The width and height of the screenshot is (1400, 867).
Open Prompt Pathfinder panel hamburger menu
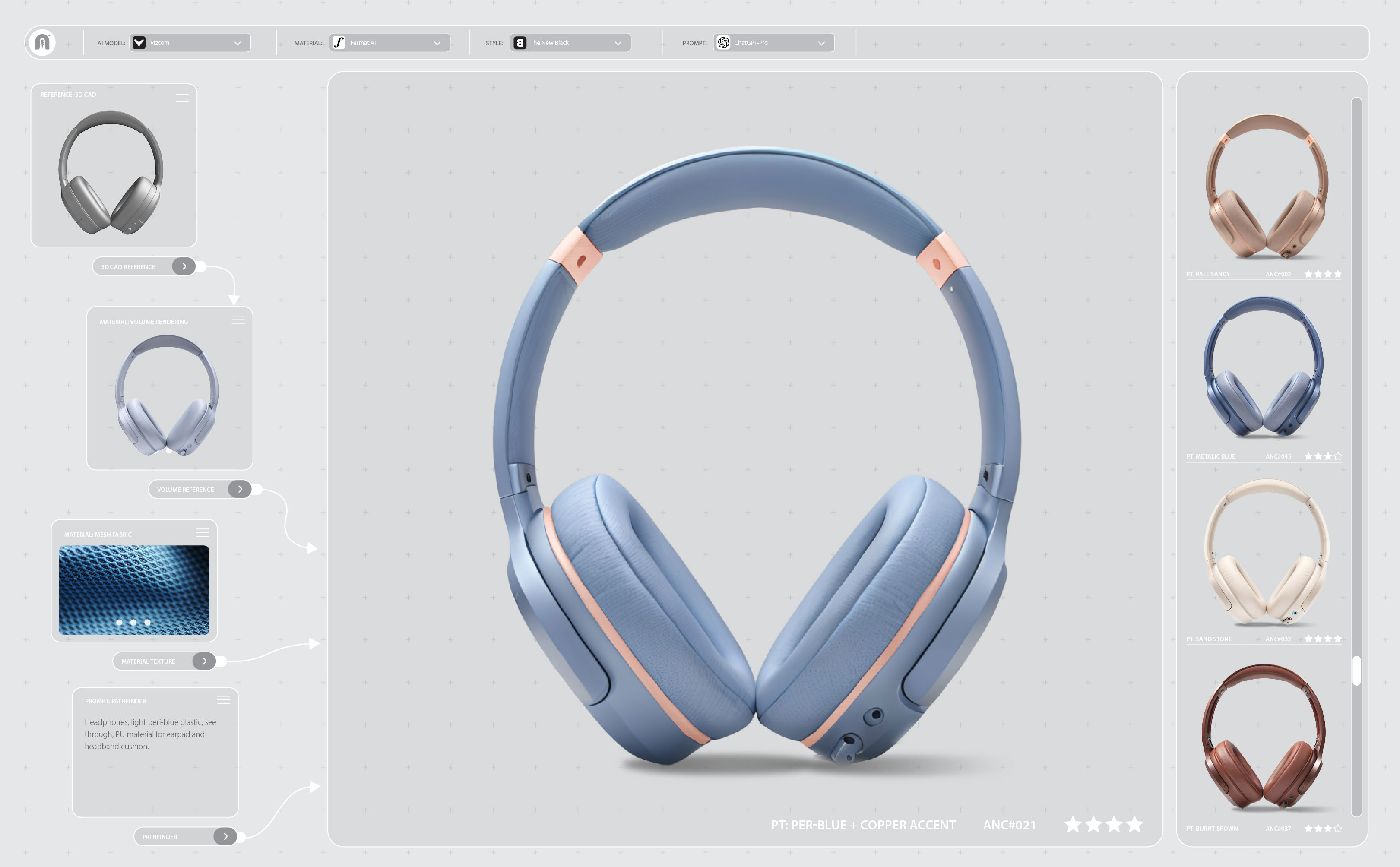(224, 700)
